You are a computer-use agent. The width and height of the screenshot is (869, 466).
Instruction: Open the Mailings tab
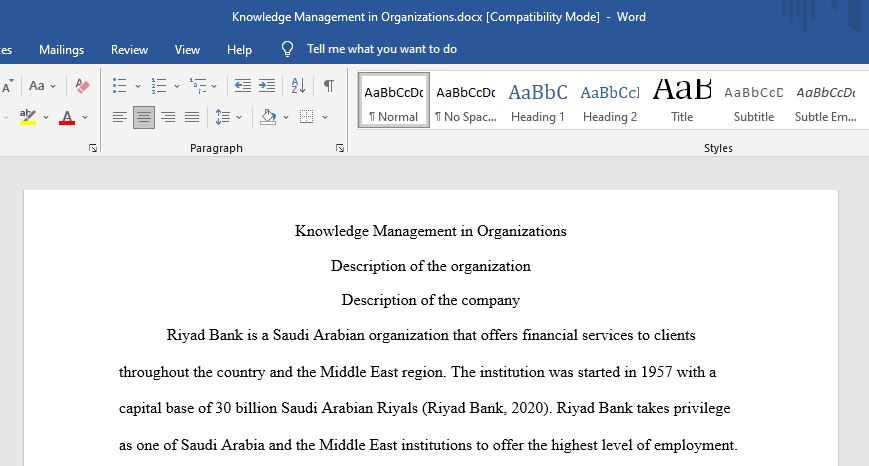point(62,49)
